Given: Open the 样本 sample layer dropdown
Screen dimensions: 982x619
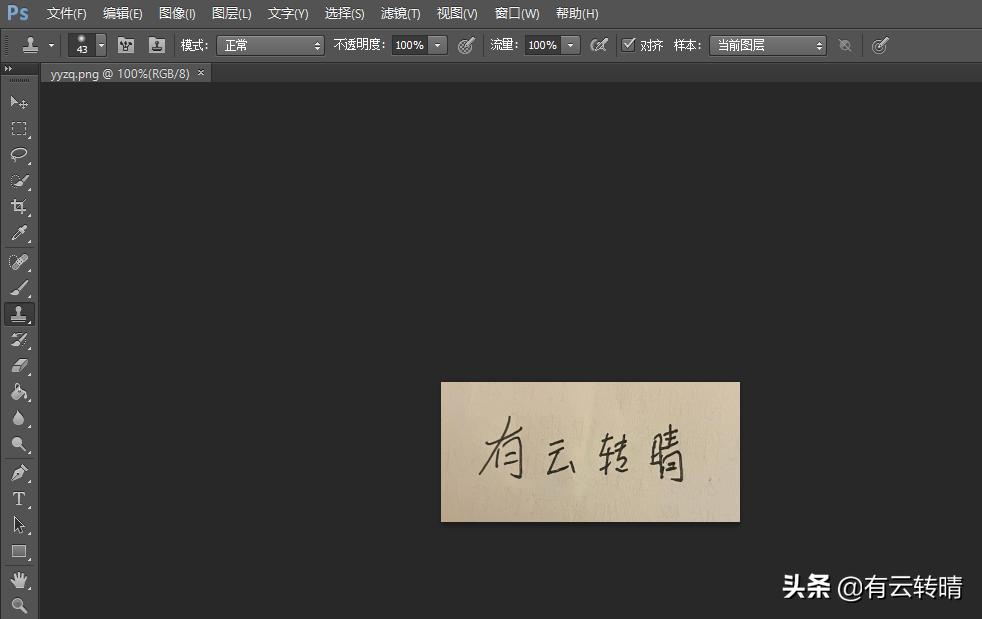Looking at the screenshot, I should 768,45.
